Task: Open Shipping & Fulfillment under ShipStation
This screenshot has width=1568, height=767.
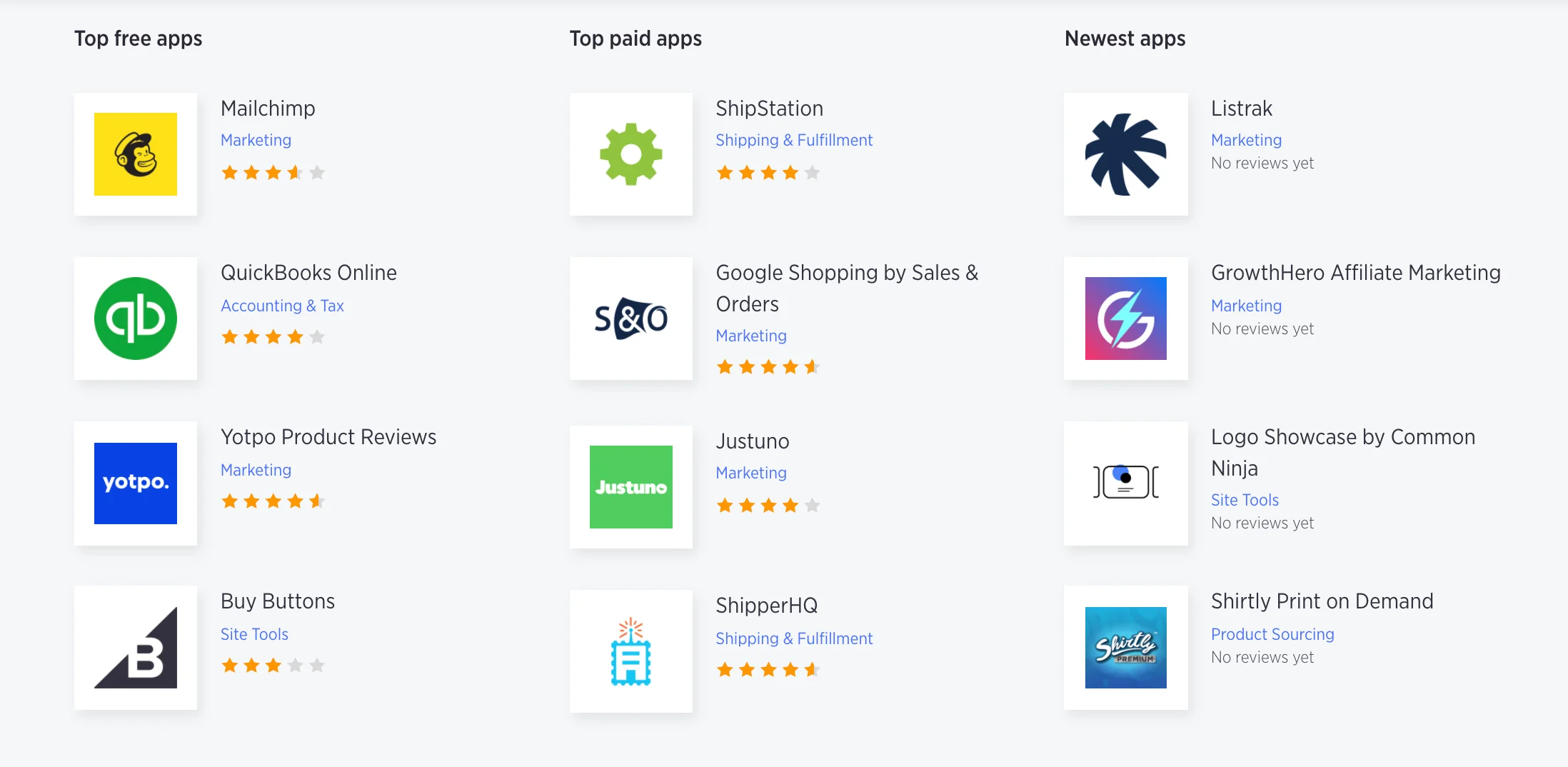Action: 794,140
